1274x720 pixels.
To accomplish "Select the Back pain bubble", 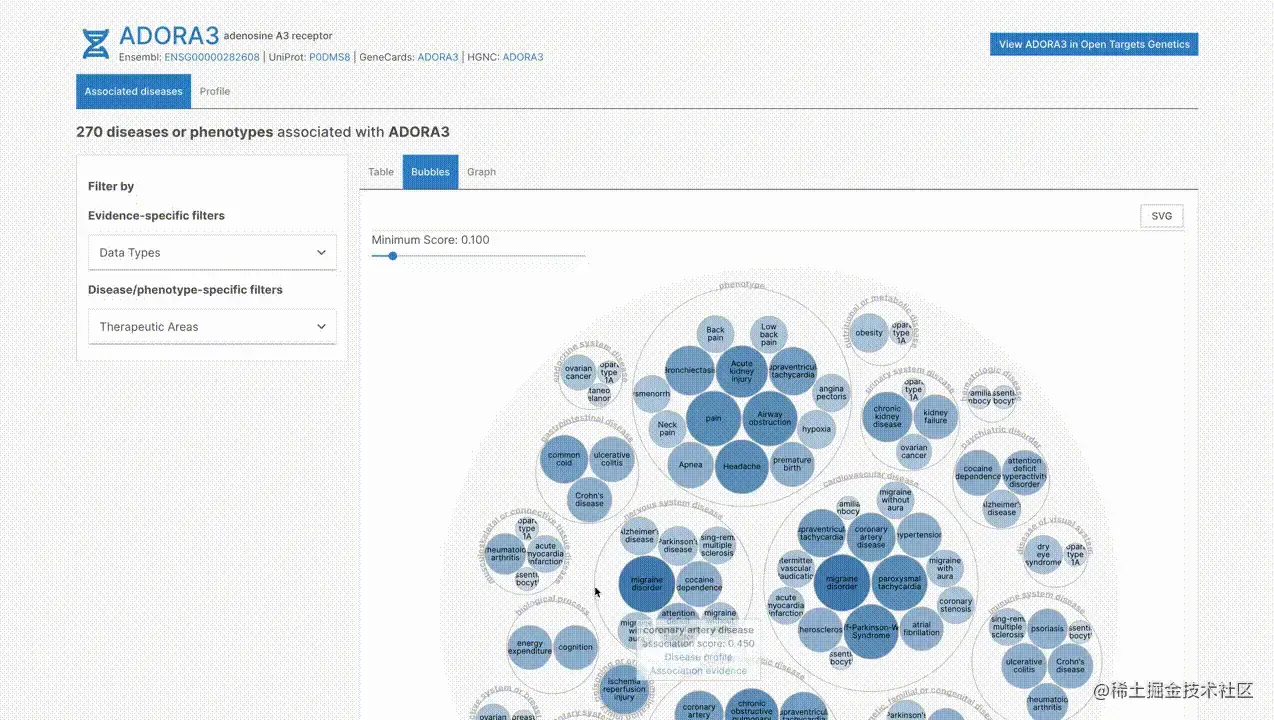I will [716, 334].
